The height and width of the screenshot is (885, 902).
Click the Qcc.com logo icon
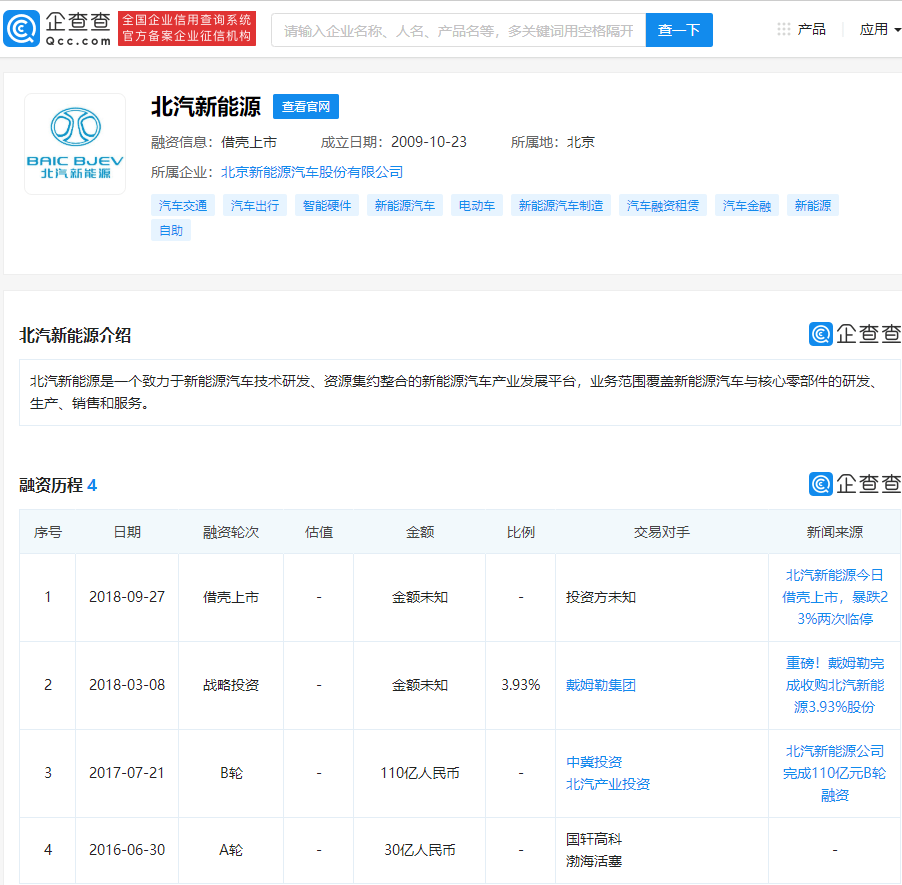[x=22, y=29]
